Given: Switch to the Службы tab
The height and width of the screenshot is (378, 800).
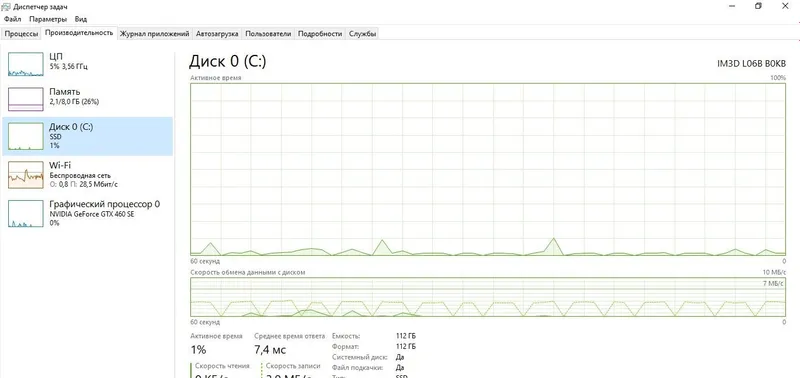Looking at the screenshot, I should coord(362,34).
